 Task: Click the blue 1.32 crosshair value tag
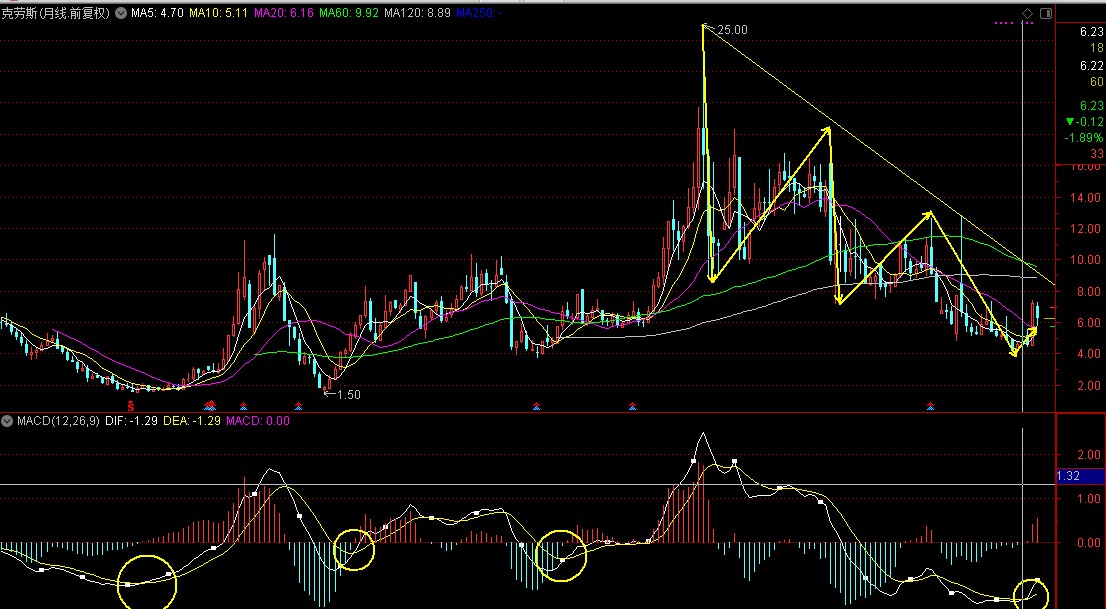1081,476
